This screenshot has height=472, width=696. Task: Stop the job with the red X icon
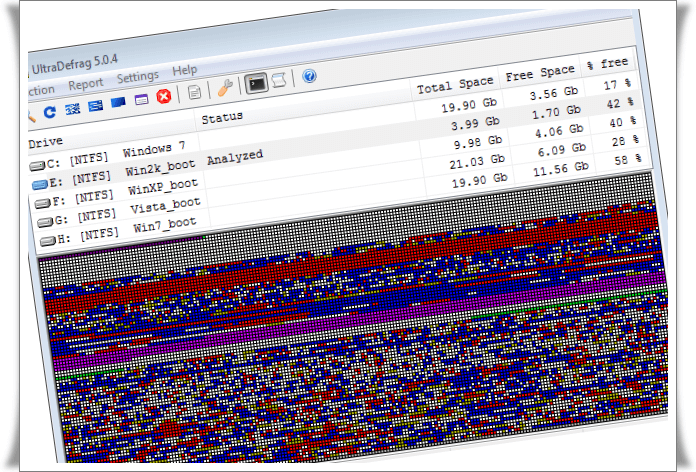pyautogui.click(x=164, y=96)
